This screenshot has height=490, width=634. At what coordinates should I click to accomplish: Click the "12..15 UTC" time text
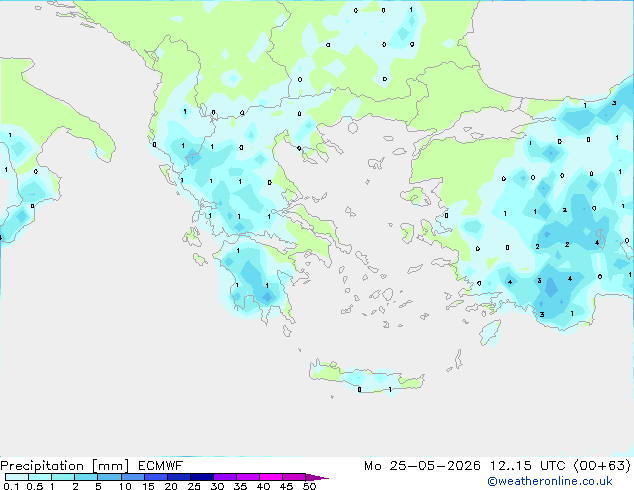(528, 466)
